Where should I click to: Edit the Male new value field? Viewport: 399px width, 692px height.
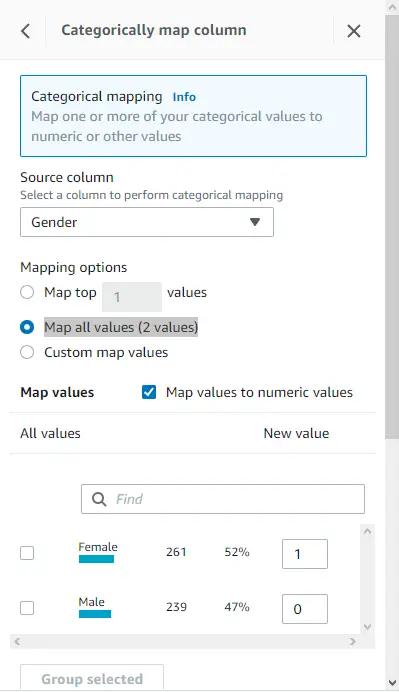click(305, 609)
